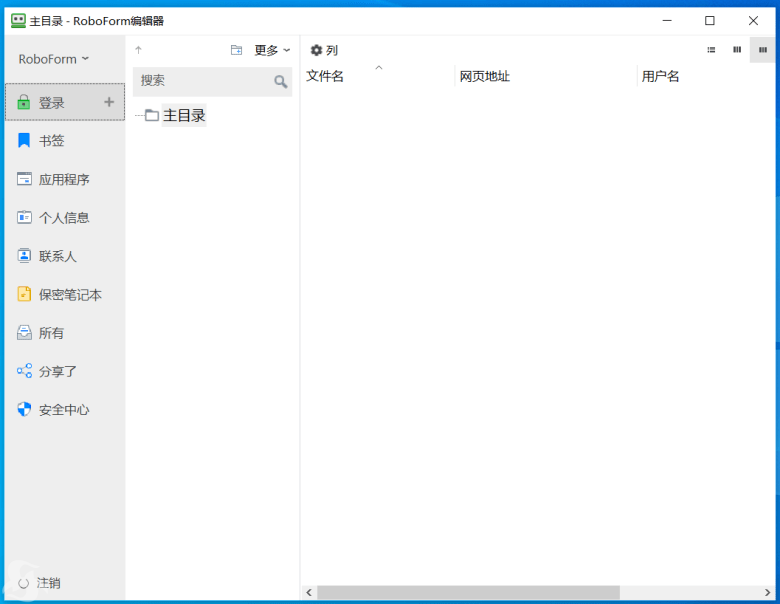Click the horizontal scrollbar right arrow
Image resolution: width=780 pixels, height=604 pixels.
pos(767,593)
